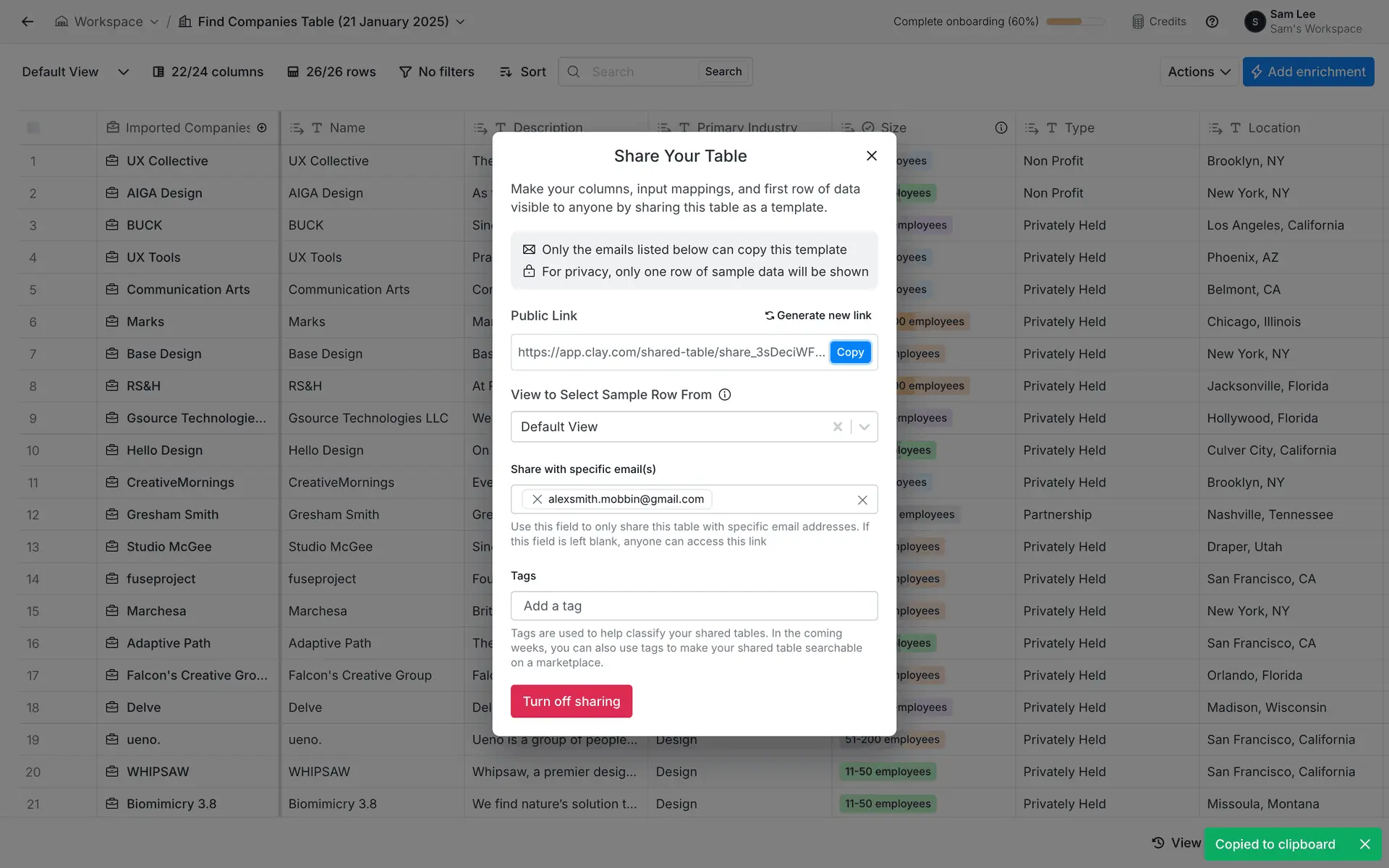The height and width of the screenshot is (868, 1389).
Task: Open the help question mark icon
Action: (x=1212, y=22)
